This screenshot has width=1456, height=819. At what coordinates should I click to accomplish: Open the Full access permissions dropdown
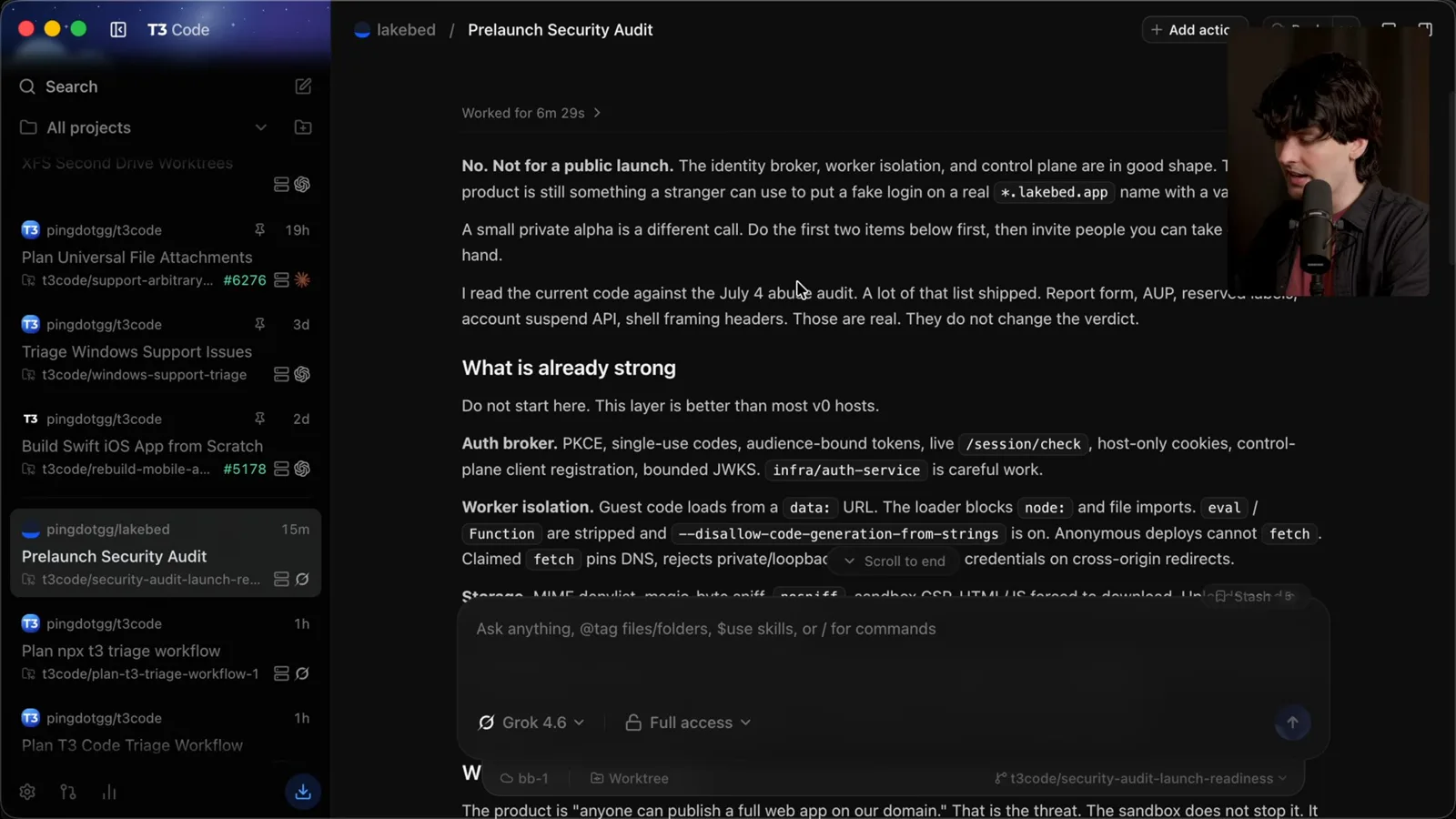coord(688,723)
